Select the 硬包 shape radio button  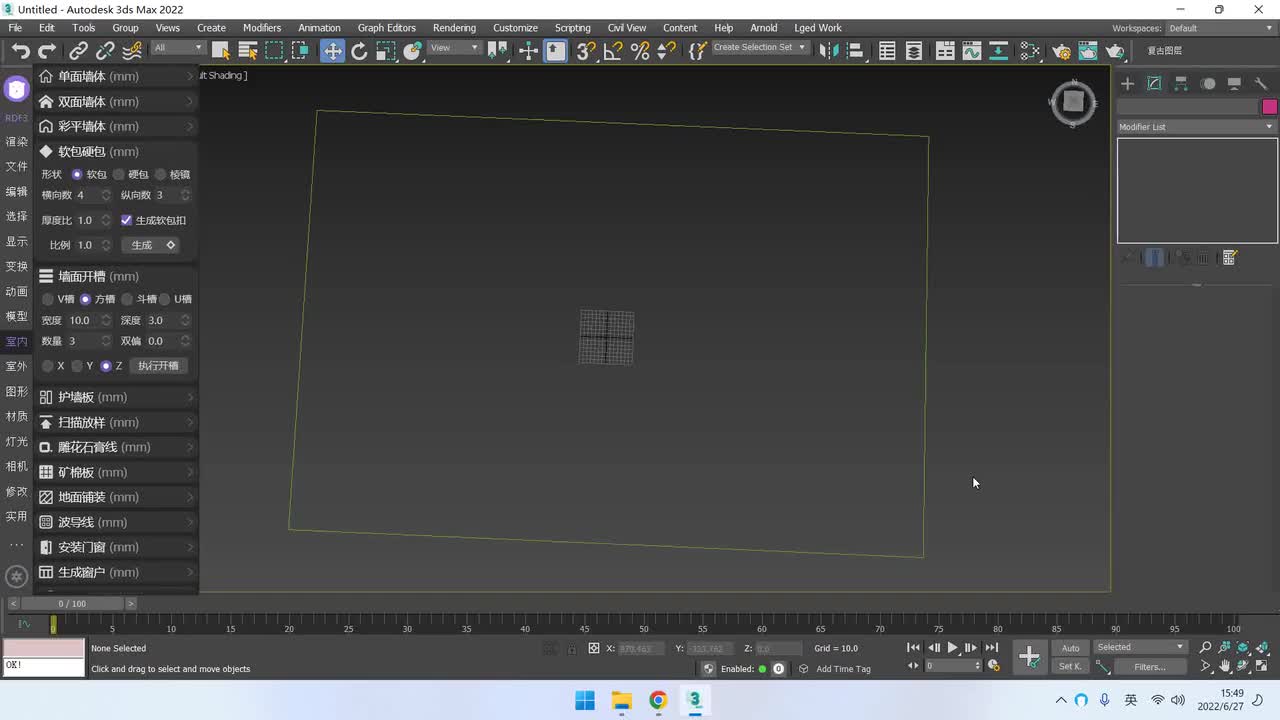[119, 175]
